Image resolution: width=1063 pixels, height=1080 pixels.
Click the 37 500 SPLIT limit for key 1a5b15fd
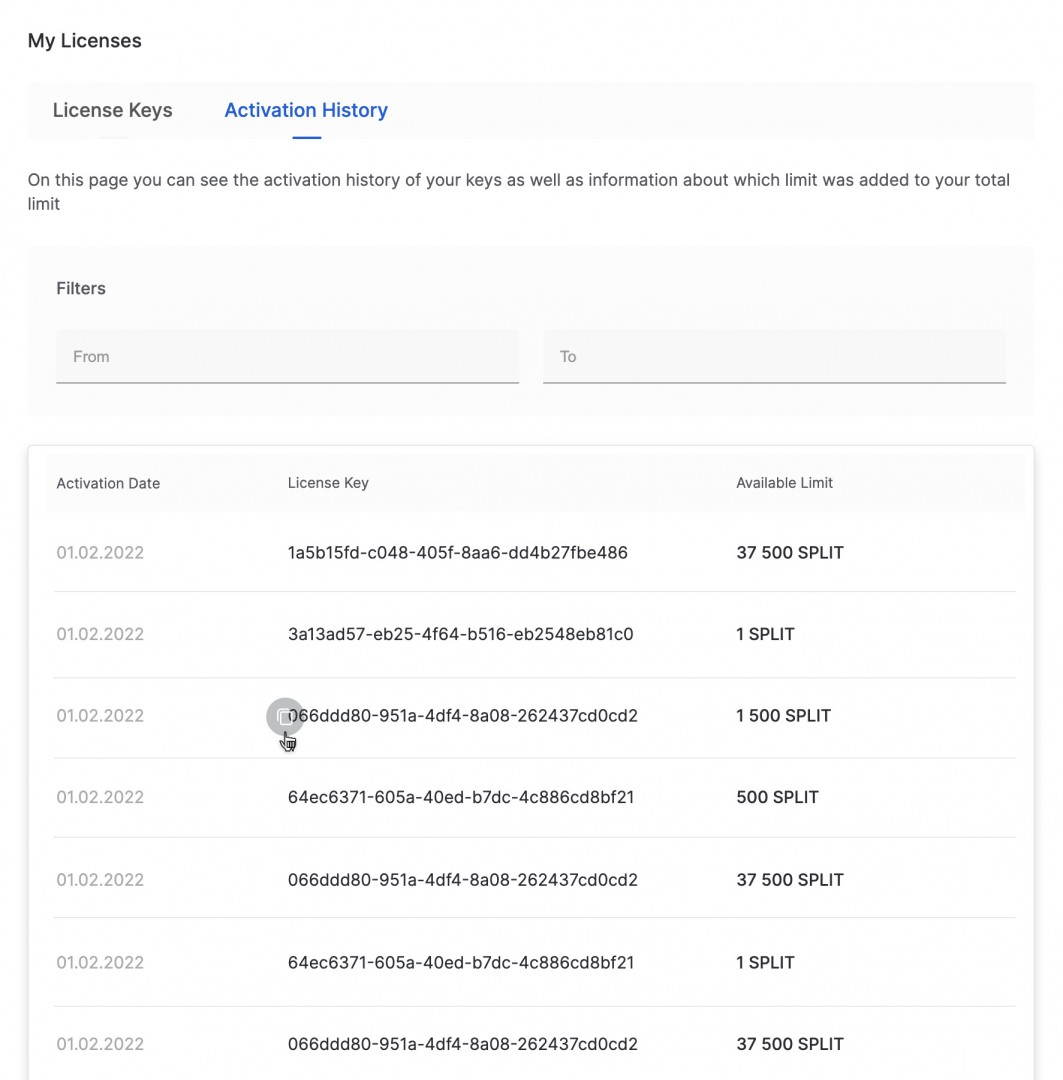pos(789,553)
